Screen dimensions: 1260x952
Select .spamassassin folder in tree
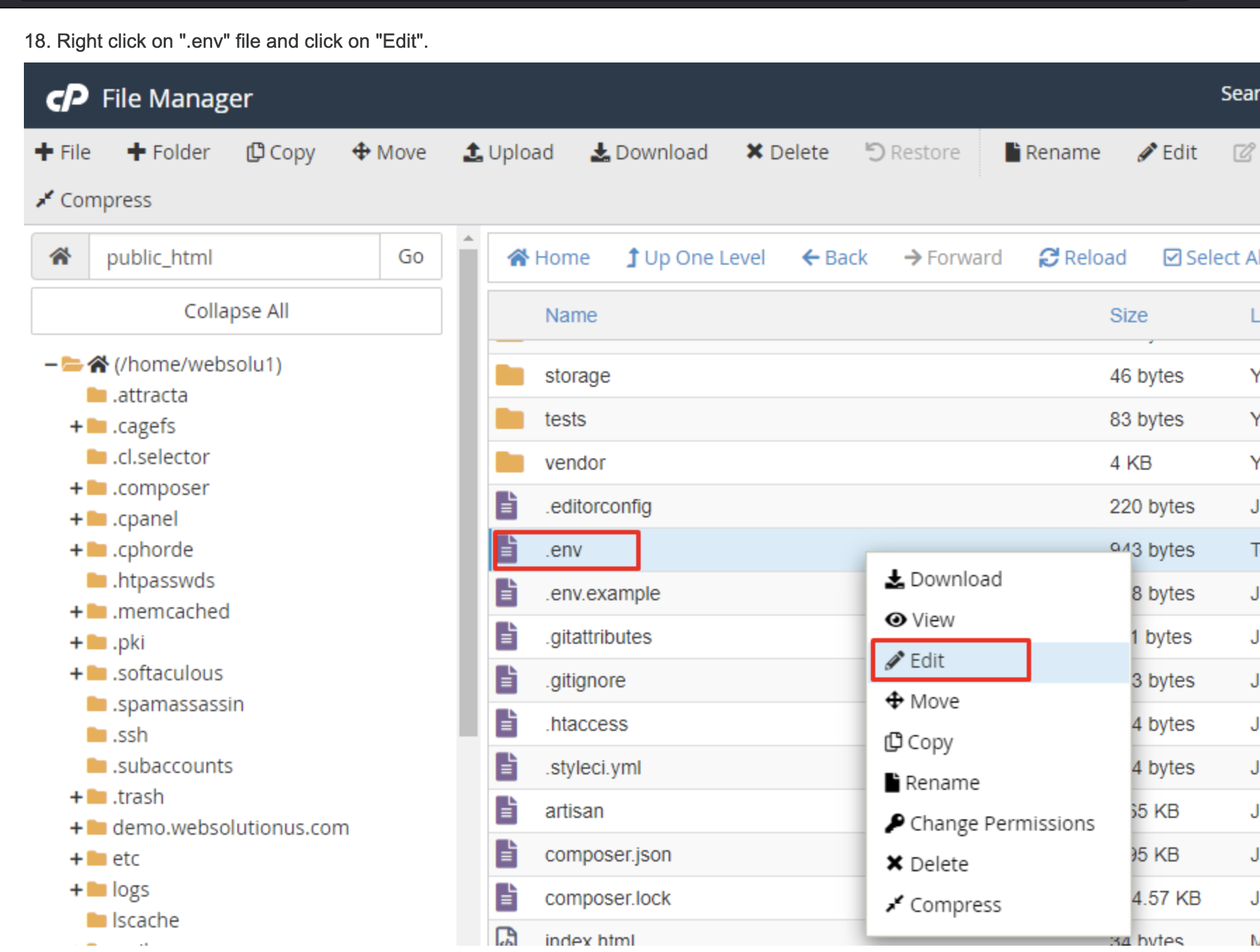coord(166,704)
